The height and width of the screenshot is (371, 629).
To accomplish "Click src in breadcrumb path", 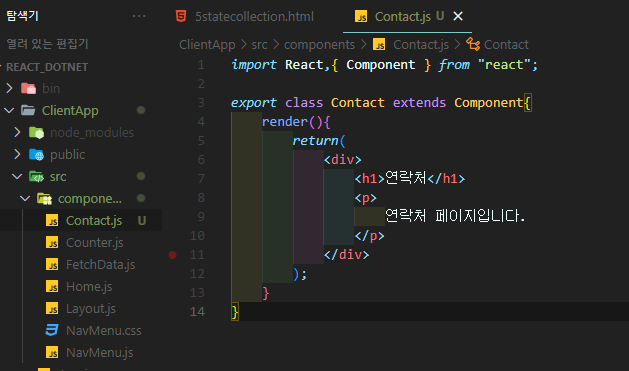I will (259, 45).
